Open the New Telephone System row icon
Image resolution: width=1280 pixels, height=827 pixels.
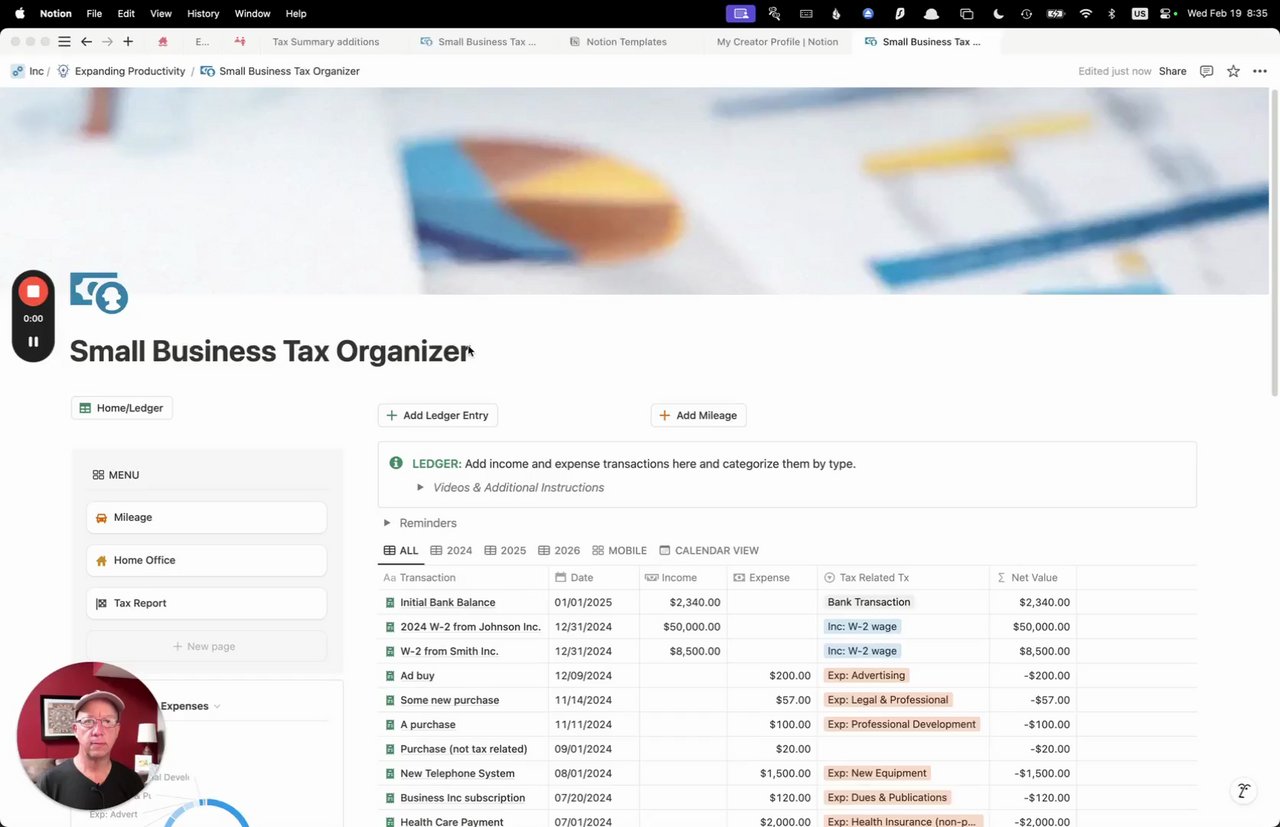coord(390,774)
